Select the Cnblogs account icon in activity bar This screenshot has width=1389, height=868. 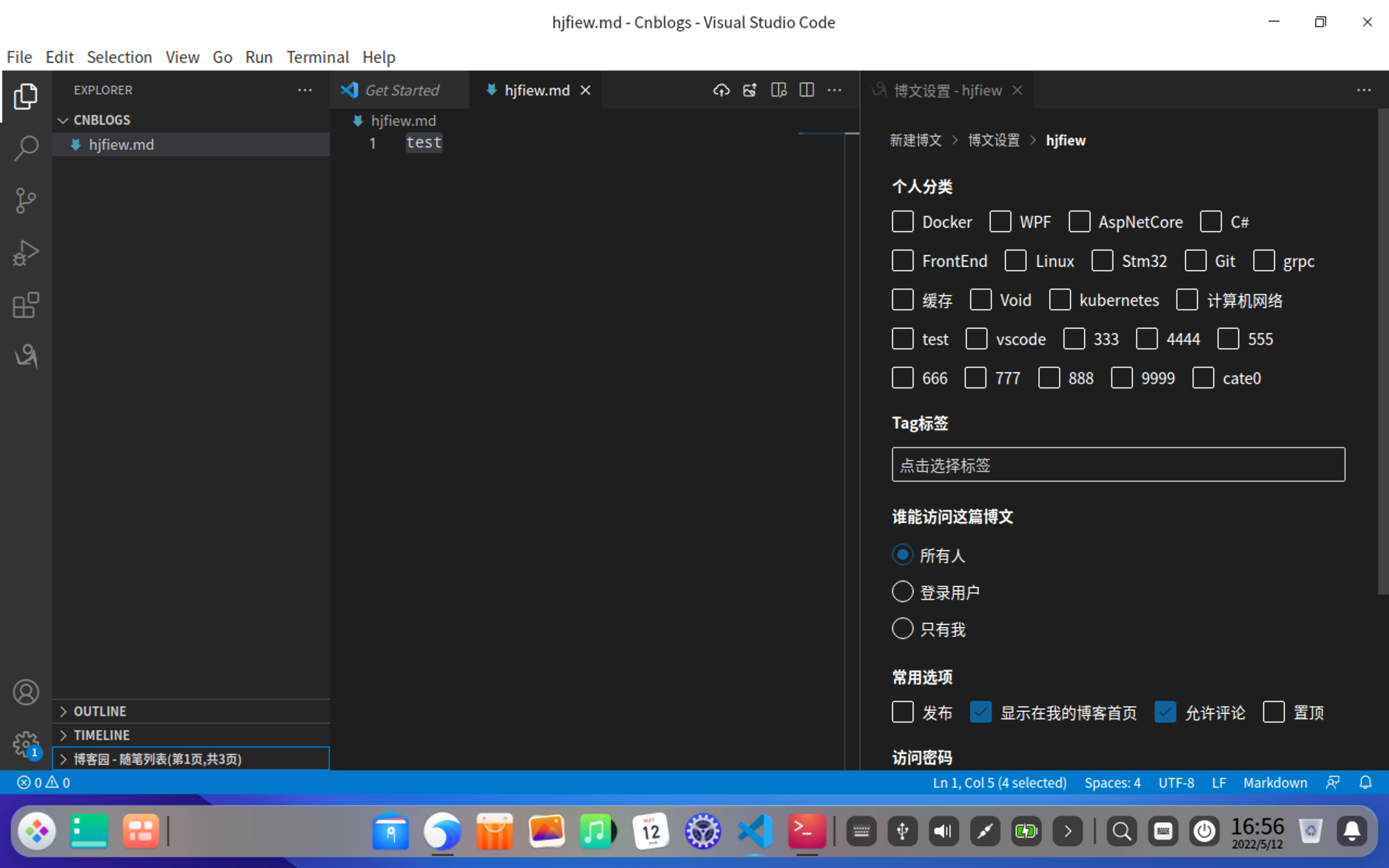coord(25,356)
